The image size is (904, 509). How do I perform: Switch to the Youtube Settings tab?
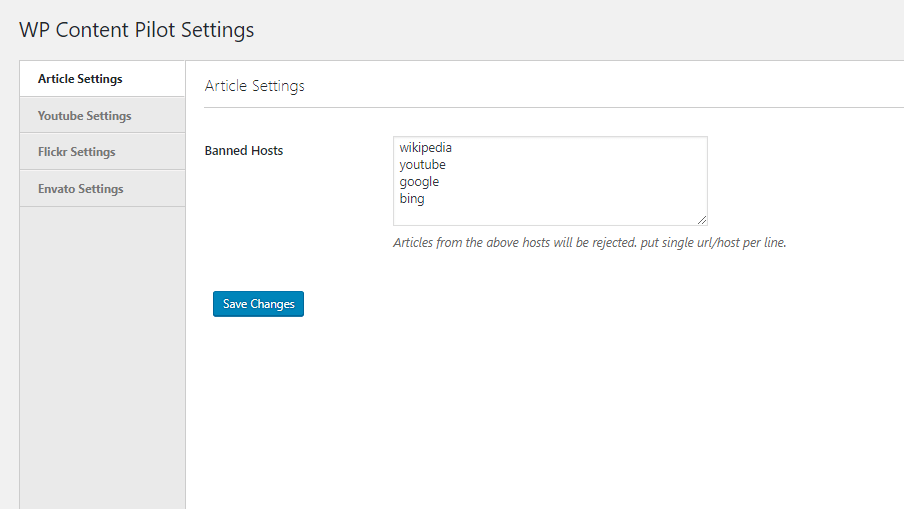click(x=84, y=116)
